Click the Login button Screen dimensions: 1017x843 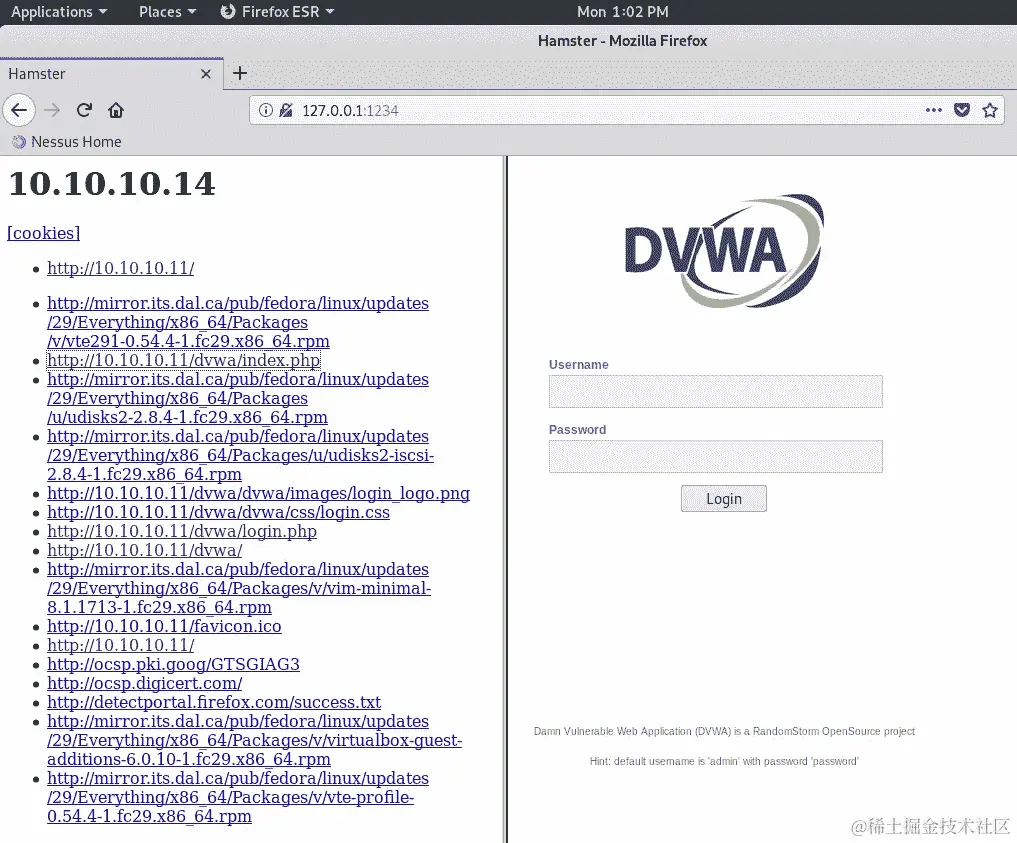click(x=724, y=499)
